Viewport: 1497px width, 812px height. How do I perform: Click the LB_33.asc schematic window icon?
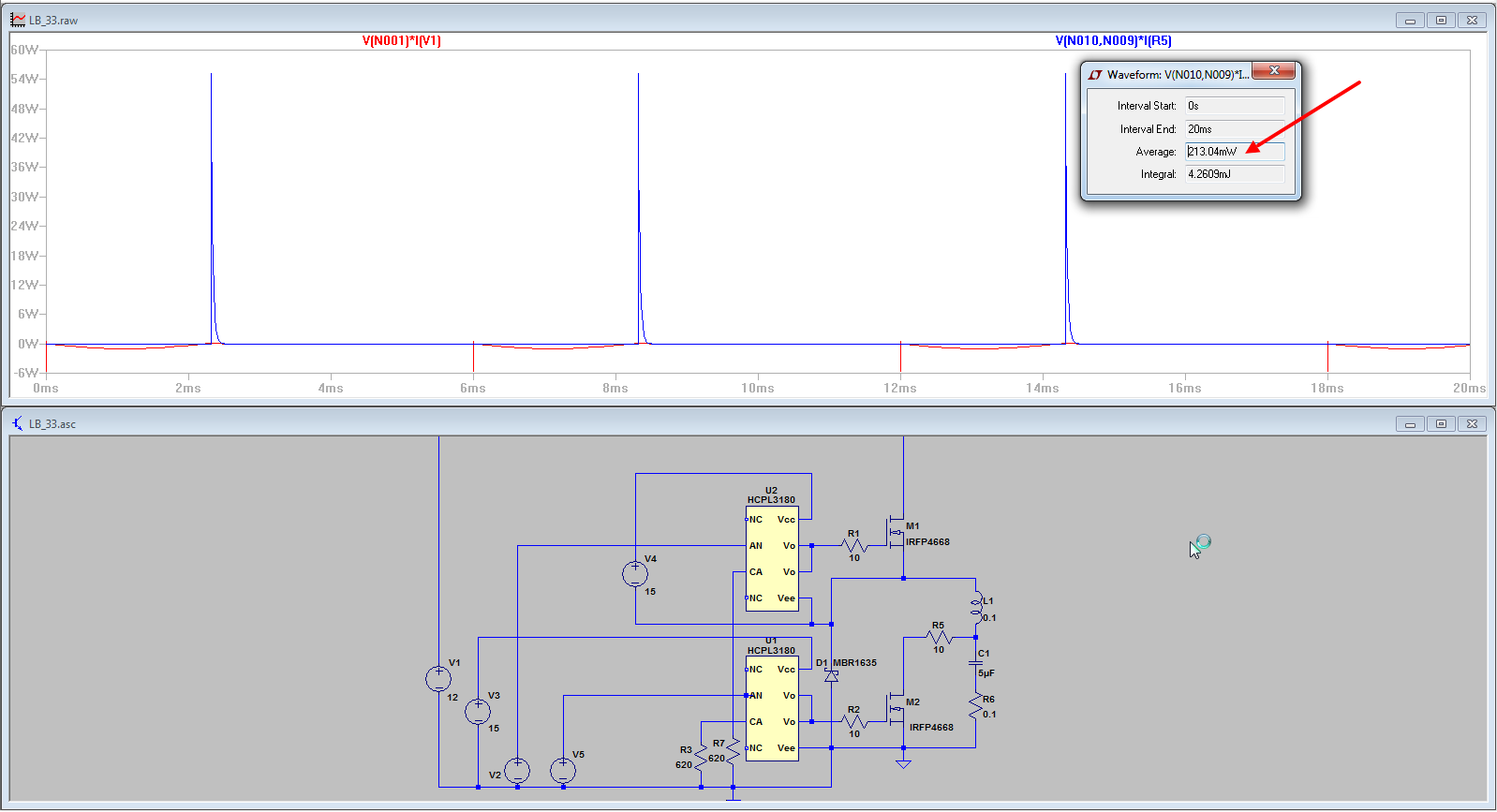[x=18, y=423]
